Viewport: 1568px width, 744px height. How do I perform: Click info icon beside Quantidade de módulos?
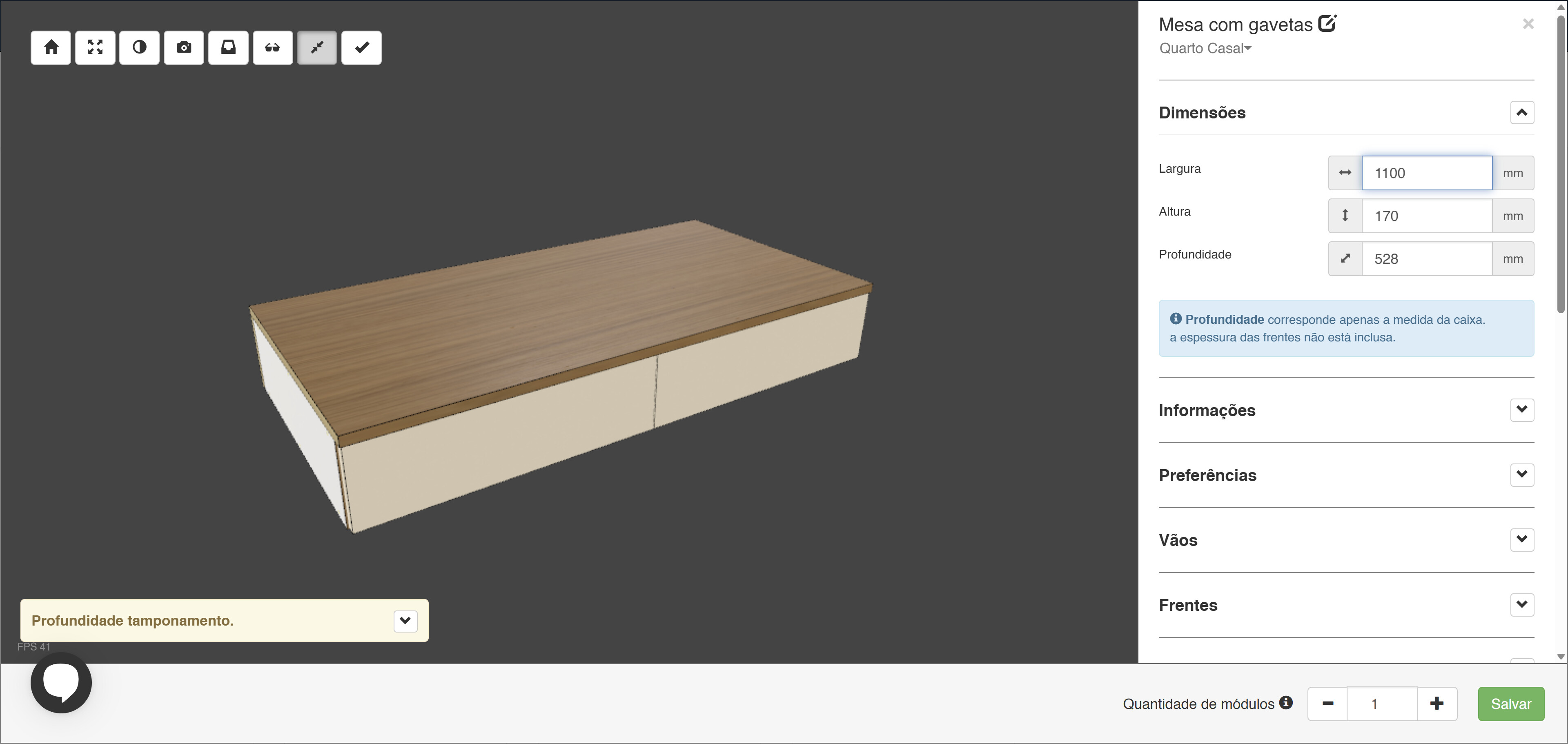[x=1285, y=703]
